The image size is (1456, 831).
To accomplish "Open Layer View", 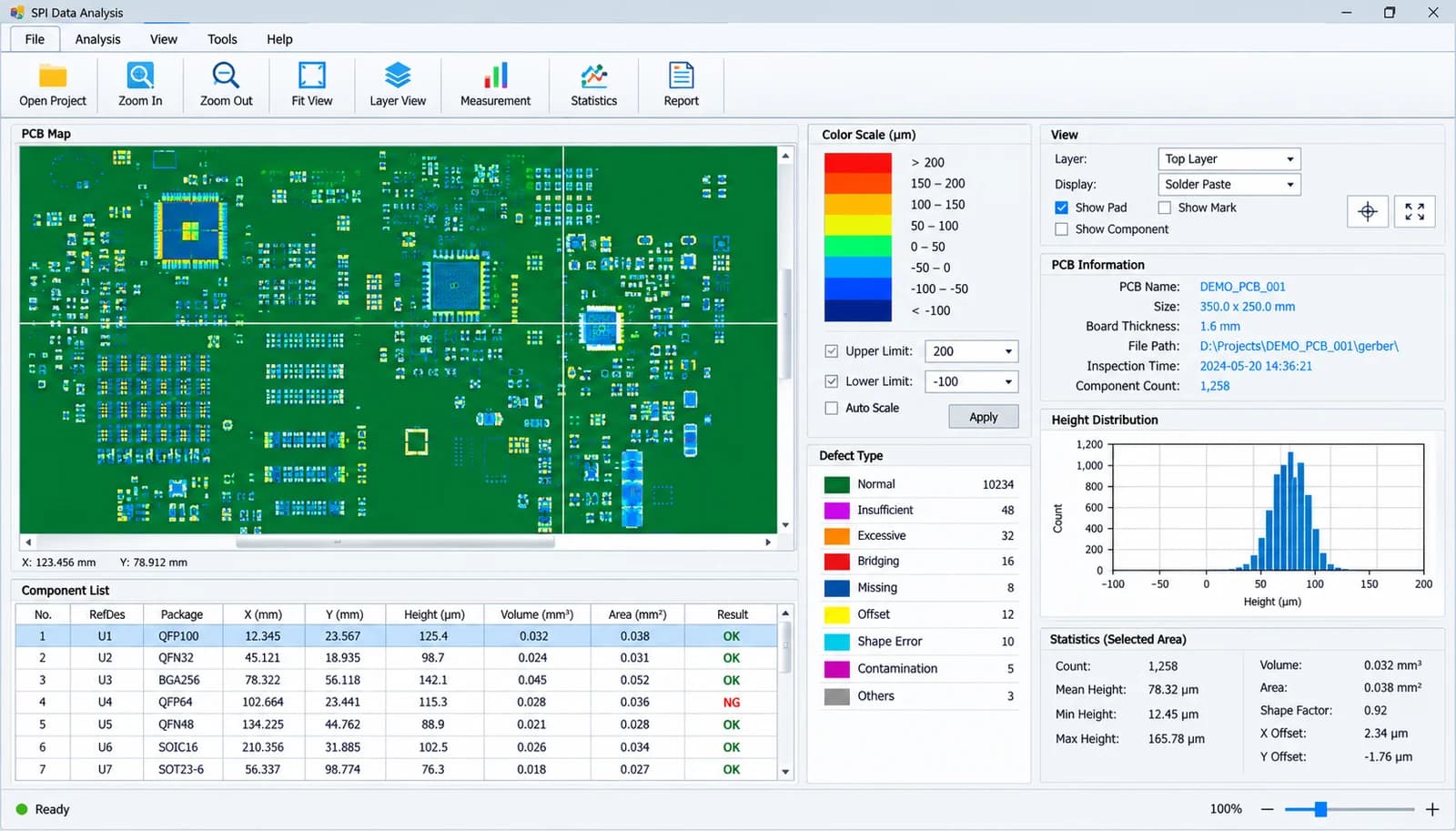I will (x=398, y=85).
